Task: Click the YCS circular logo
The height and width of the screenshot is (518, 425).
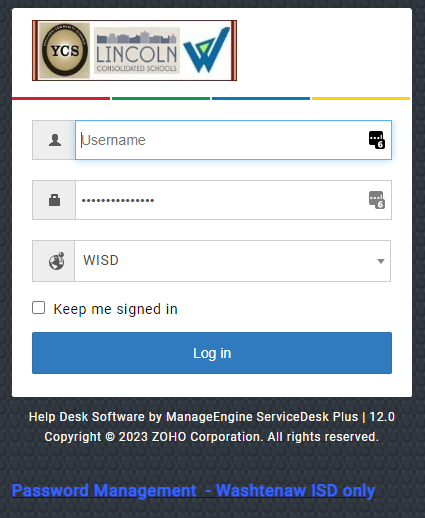Action: click(x=65, y=50)
